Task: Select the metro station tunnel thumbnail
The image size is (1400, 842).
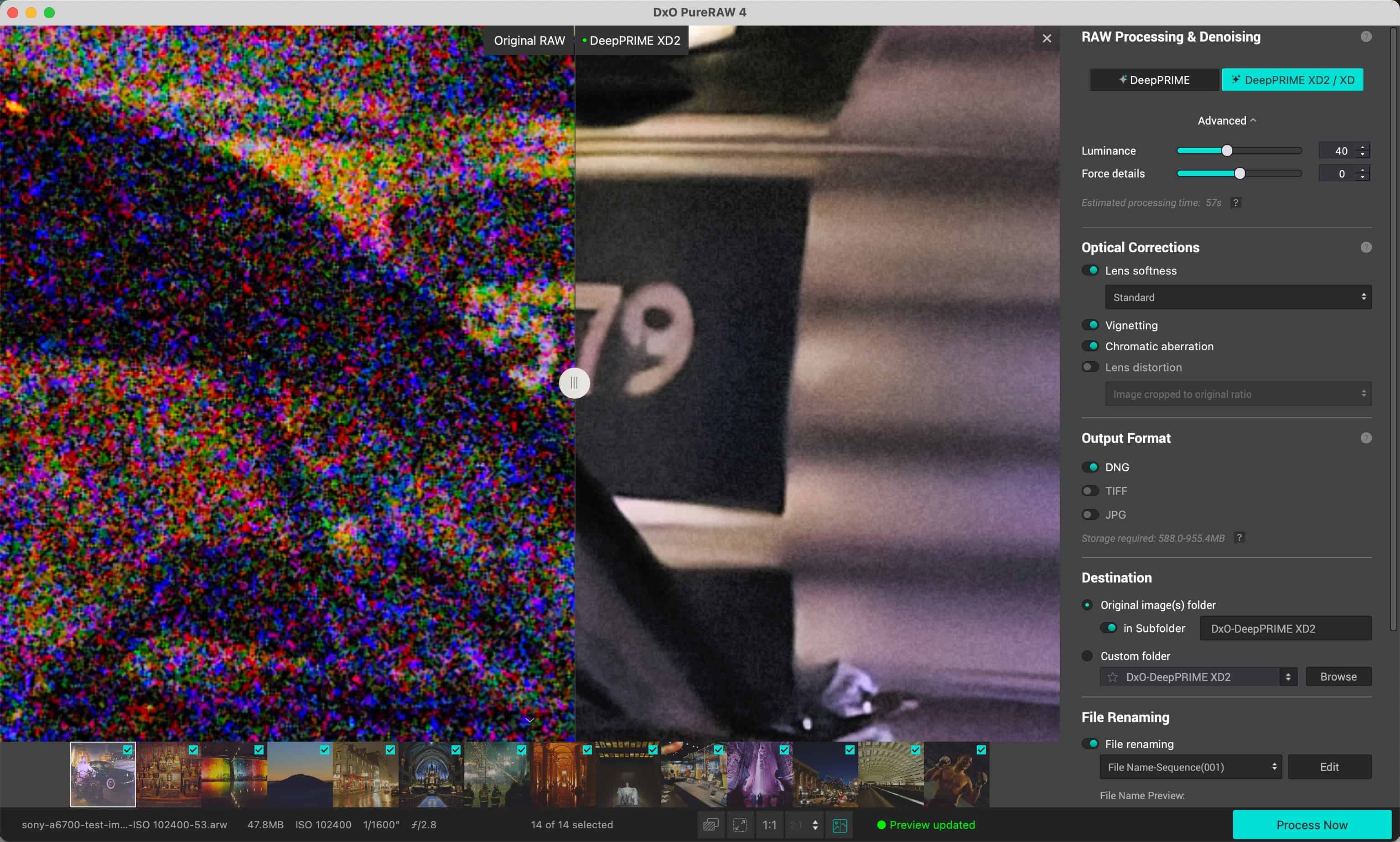Action: (x=891, y=774)
